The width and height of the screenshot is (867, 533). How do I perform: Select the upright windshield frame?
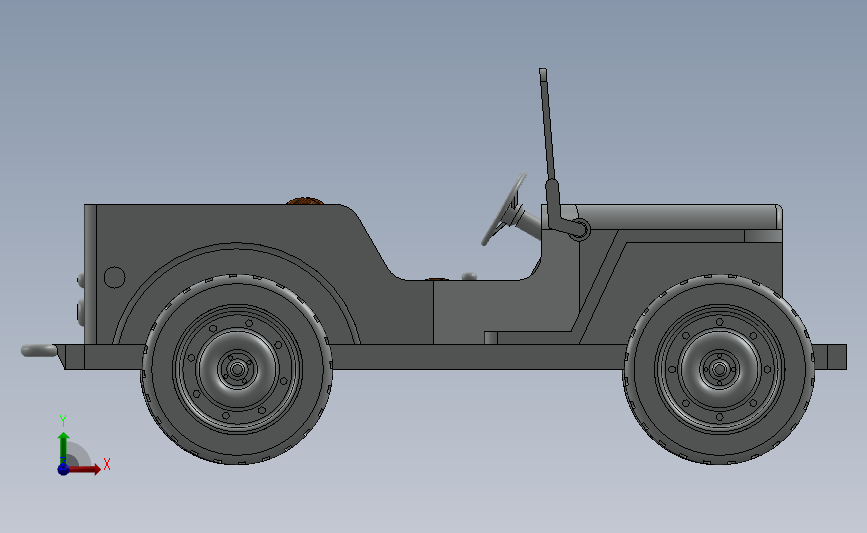coord(547,126)
